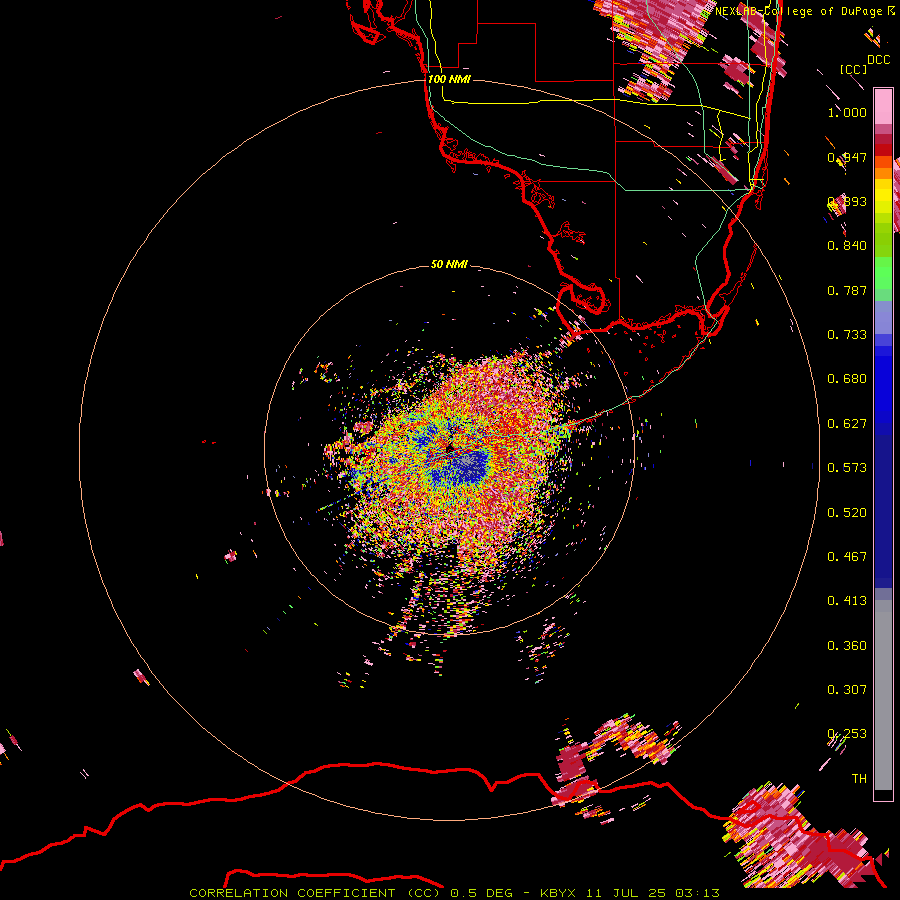The width and height of the screenshot is (900, 900).
Task: Click the [CC] units label above the scale
Action: 853,69
